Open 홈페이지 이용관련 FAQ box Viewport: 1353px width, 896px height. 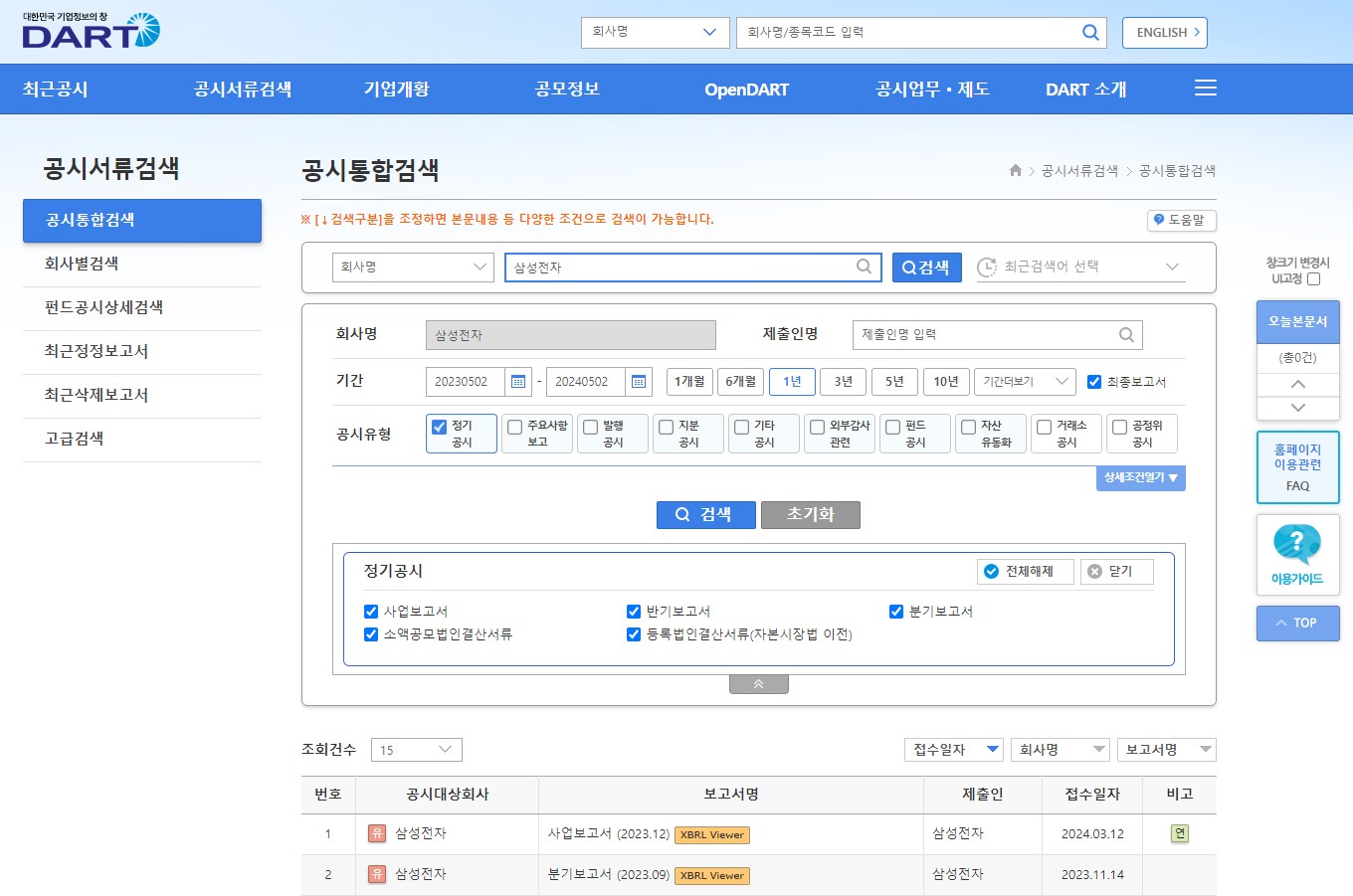pos(1298,467)
